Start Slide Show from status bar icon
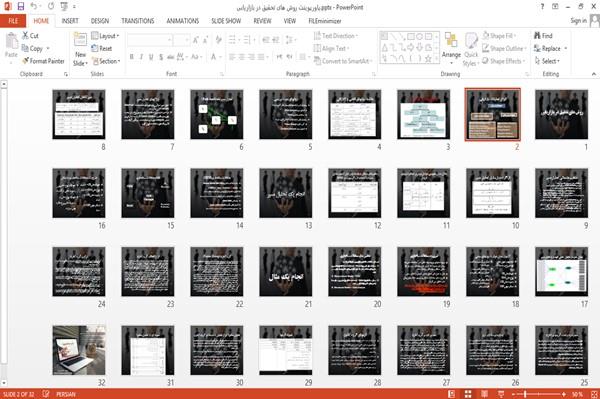The height and width of the screenshot is (399, 600). (501, 394)
